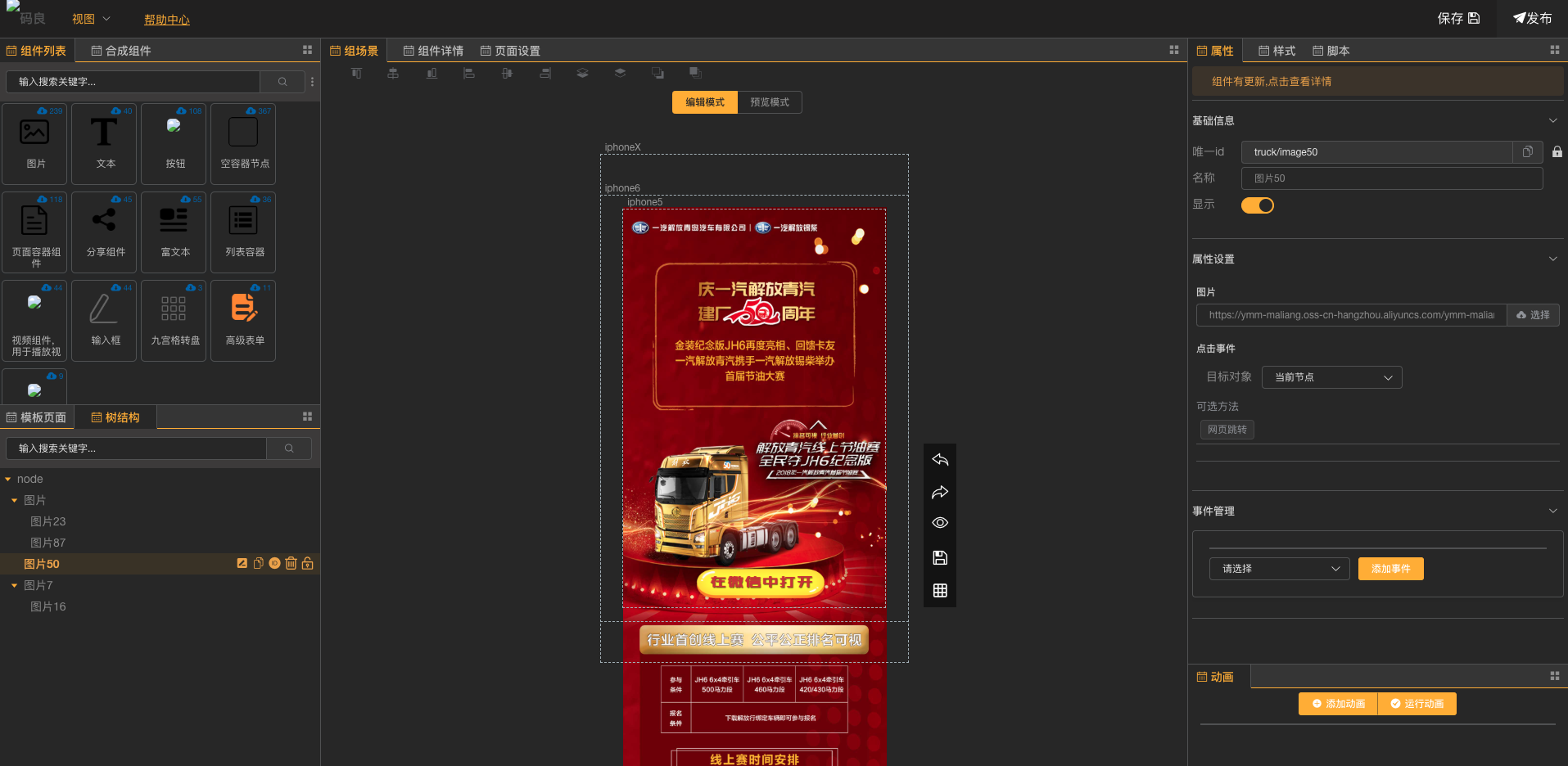Add the 列表容器 list container component

click(243, 232)
